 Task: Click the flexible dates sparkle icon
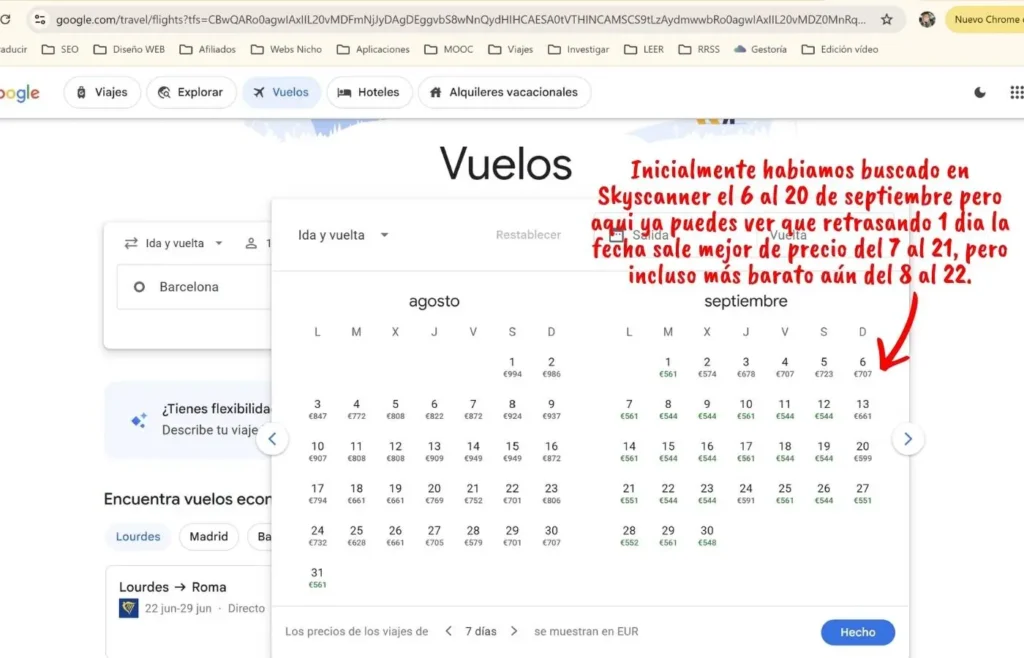click(x=138, y=421)
